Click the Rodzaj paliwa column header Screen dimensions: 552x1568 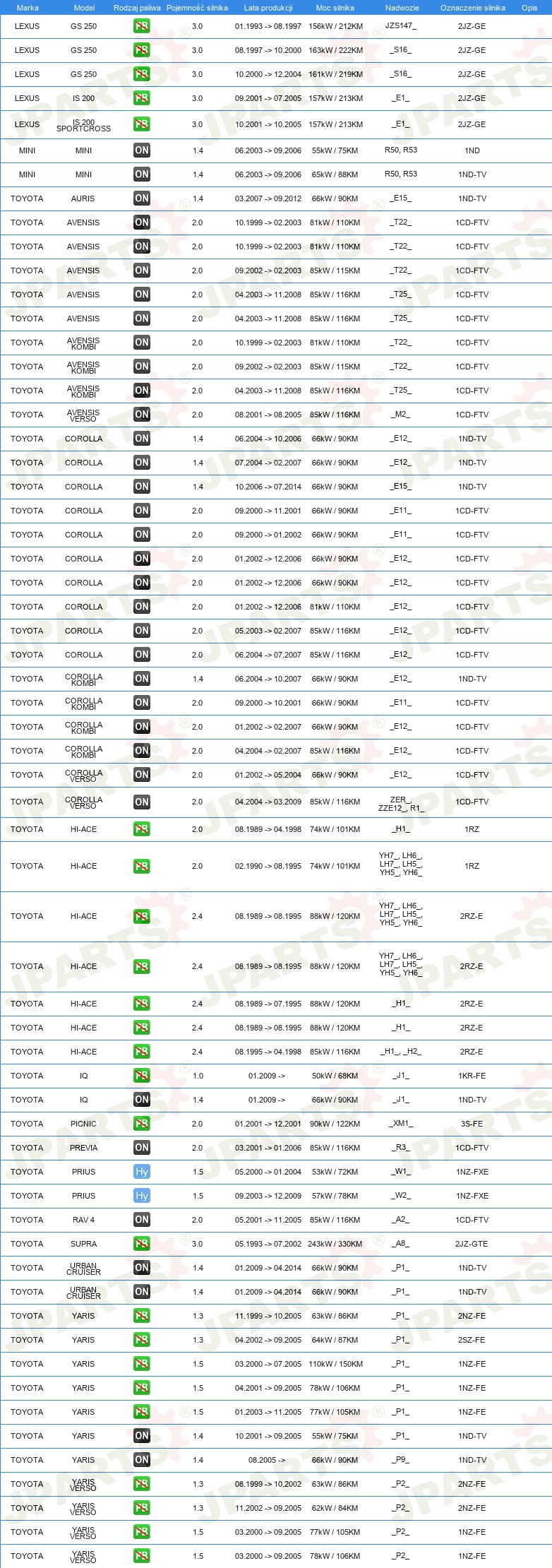(137, 8)
